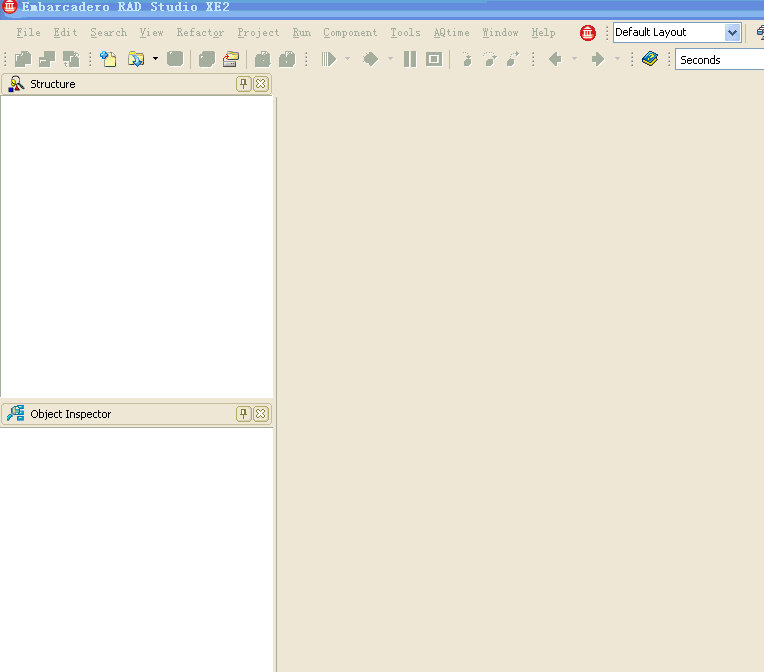Open the File menu

pos(29,33)
